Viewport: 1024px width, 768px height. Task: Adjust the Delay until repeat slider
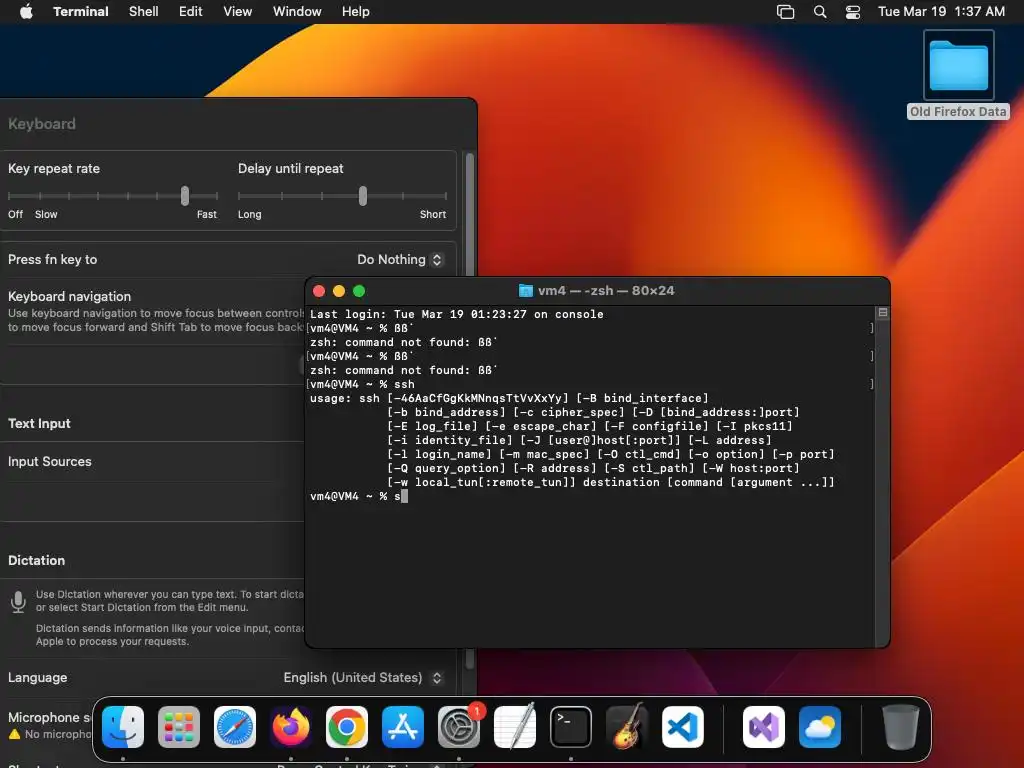(x=363, y=195)
